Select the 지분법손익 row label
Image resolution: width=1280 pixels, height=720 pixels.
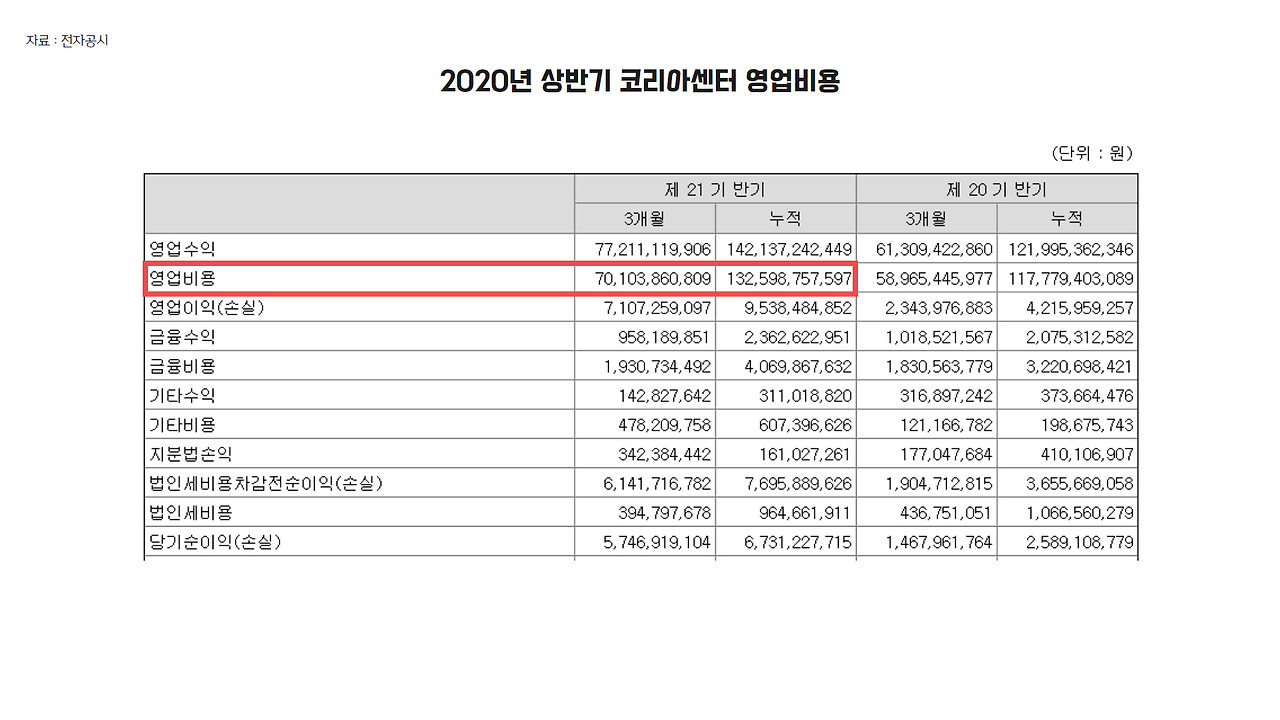pos(190,454)
